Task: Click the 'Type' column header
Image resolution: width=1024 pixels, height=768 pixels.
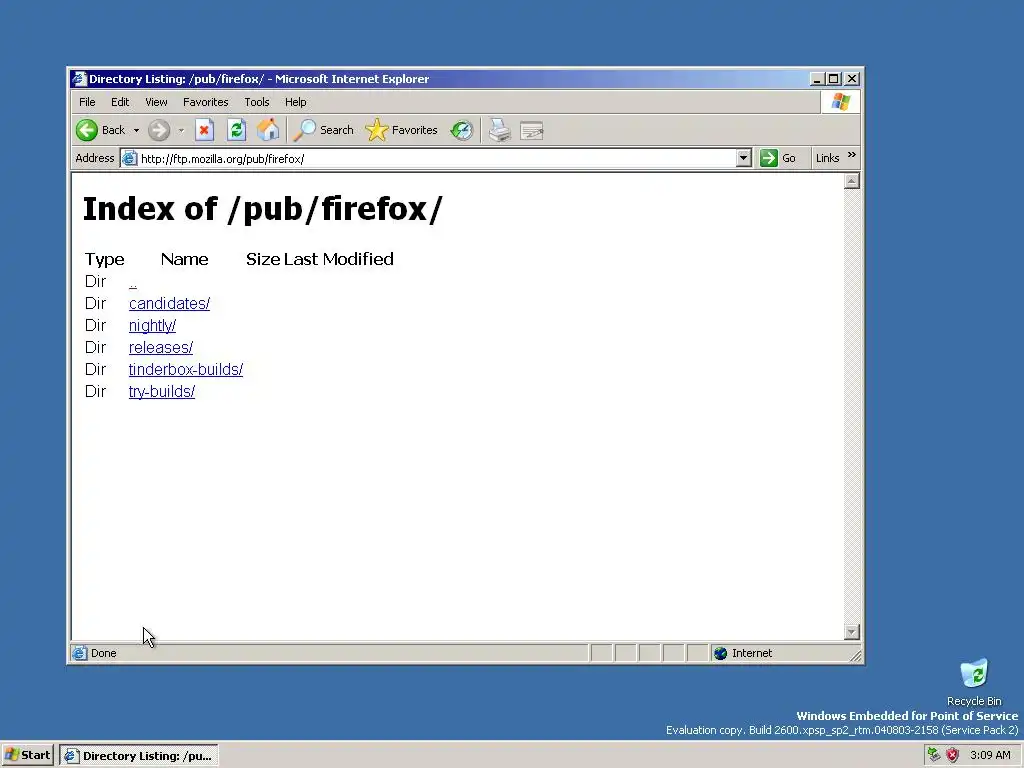Action: pyautogui.click(x=104, y=259)
